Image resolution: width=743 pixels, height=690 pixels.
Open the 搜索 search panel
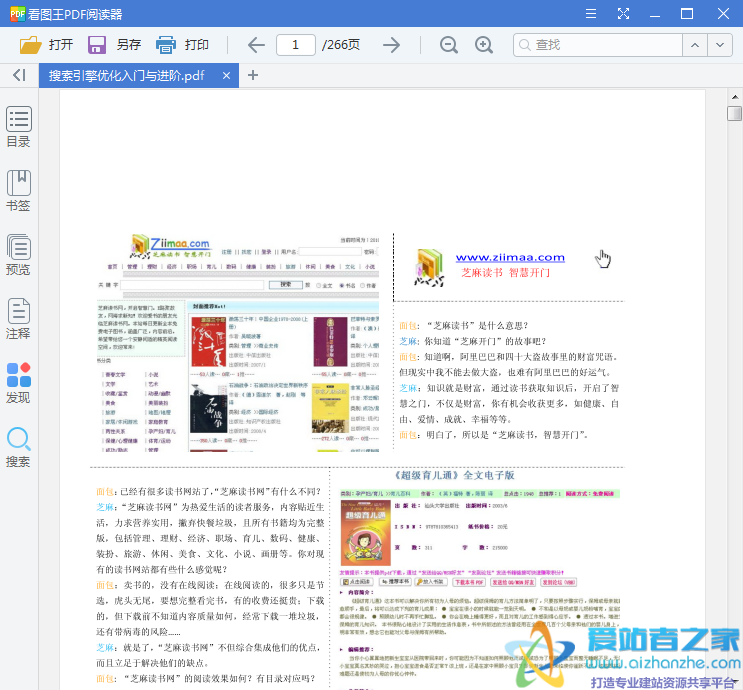tap(18, 447)
